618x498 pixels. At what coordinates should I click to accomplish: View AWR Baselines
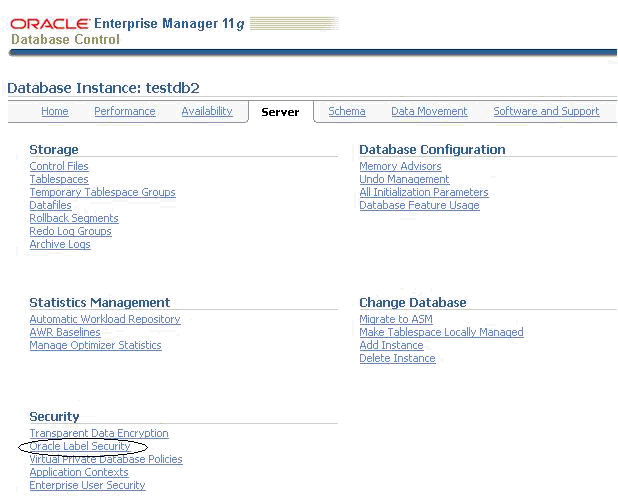tap(65, 332)
